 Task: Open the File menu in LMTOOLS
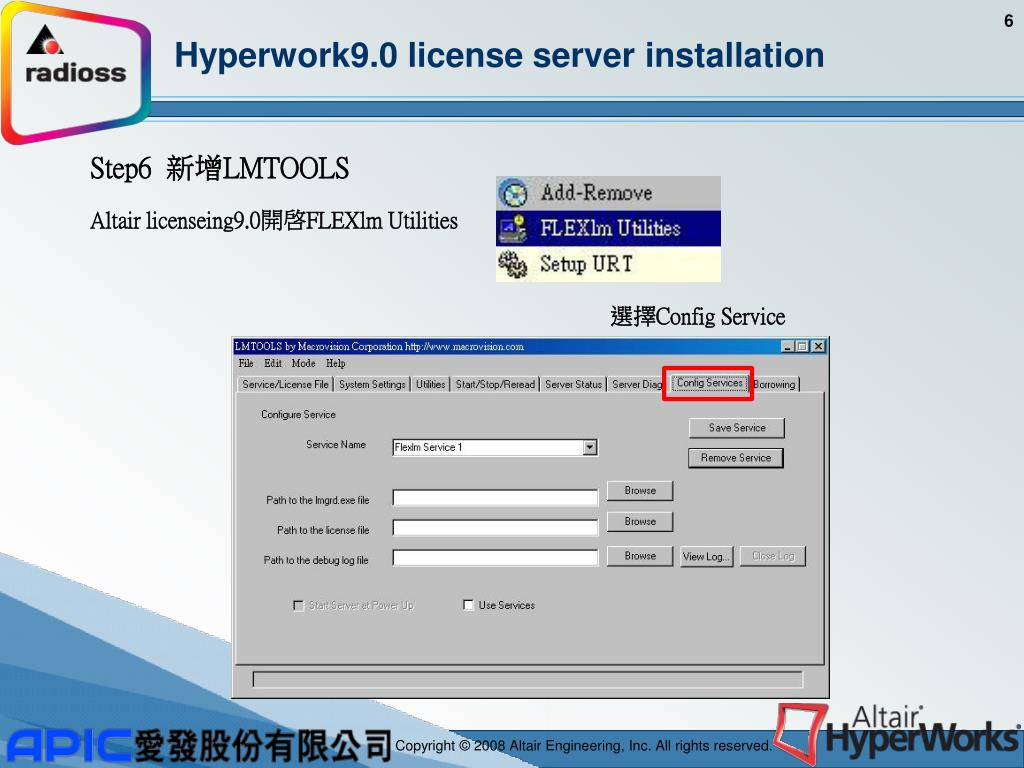[246, 364]
